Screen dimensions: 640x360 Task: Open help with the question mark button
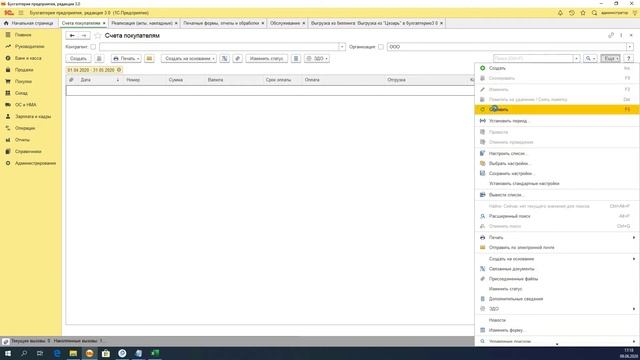pyautogui.click(x=629, y=59)
